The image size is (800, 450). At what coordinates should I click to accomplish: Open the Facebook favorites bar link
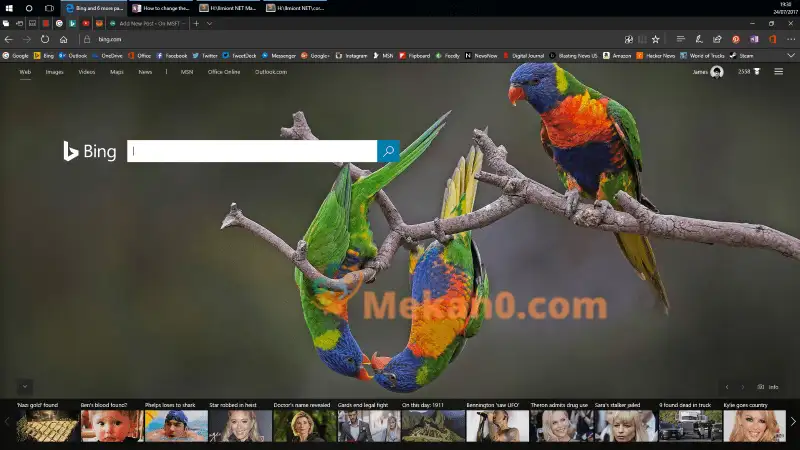click(x=171, y=56)
